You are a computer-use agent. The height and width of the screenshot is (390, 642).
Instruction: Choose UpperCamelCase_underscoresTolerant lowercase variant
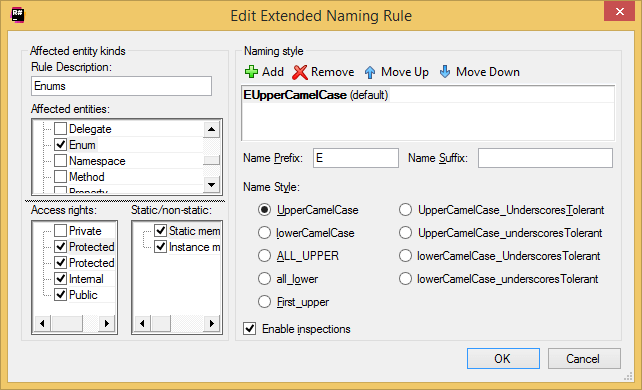[x=405, y=233]
